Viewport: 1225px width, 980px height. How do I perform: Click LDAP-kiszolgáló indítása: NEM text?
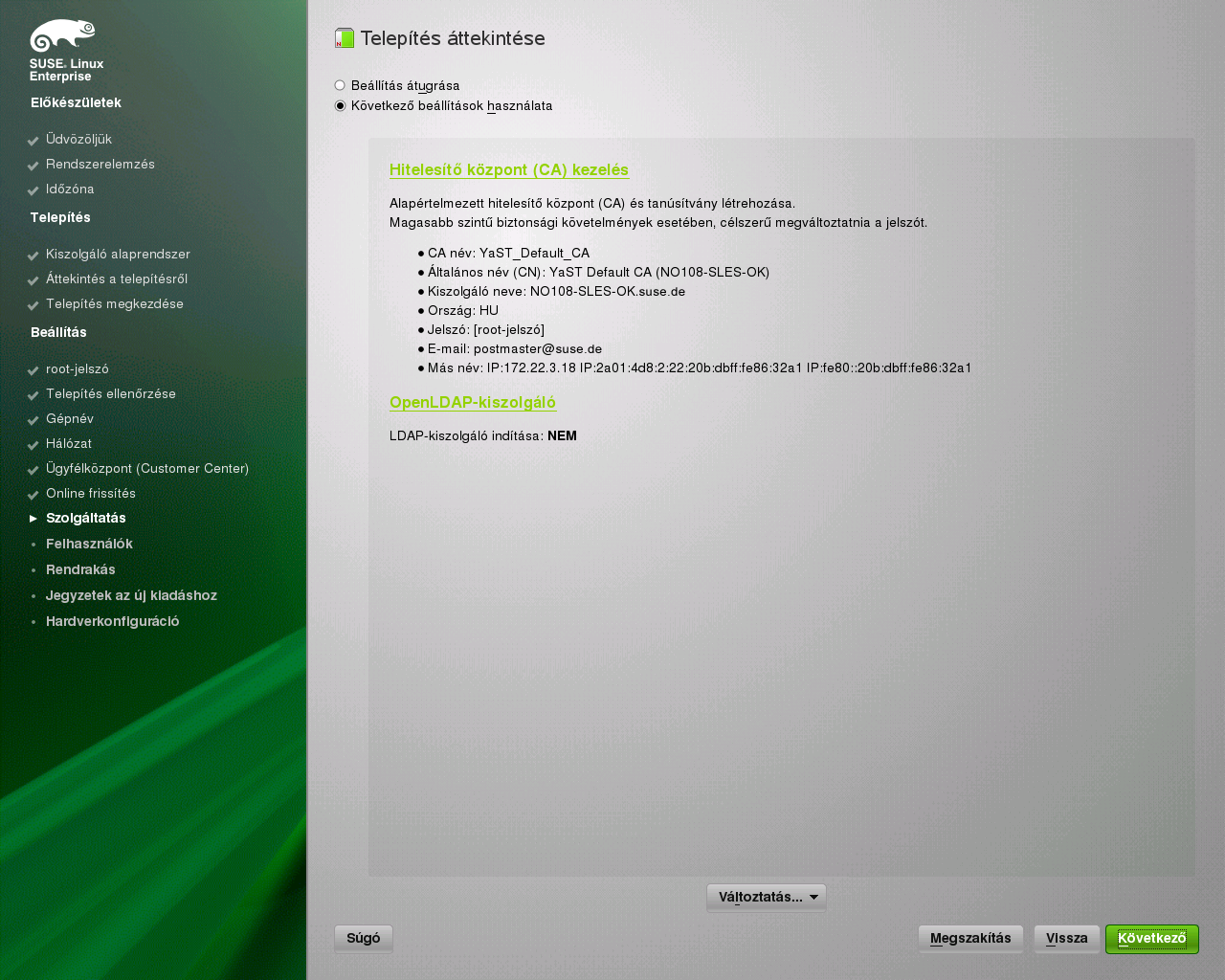pos(483,436)
